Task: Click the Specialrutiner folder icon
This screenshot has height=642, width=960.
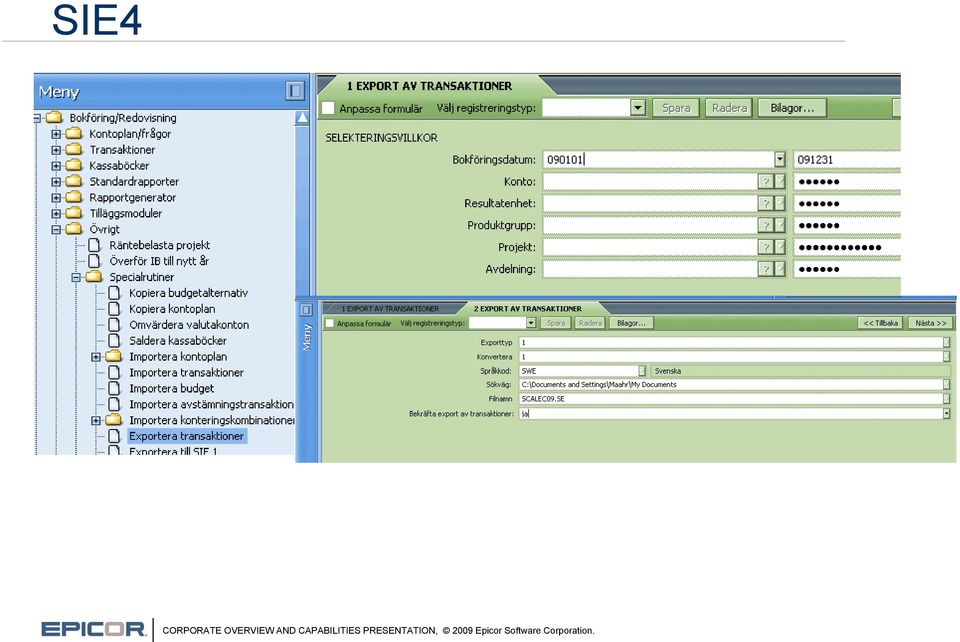Action: 94,277
